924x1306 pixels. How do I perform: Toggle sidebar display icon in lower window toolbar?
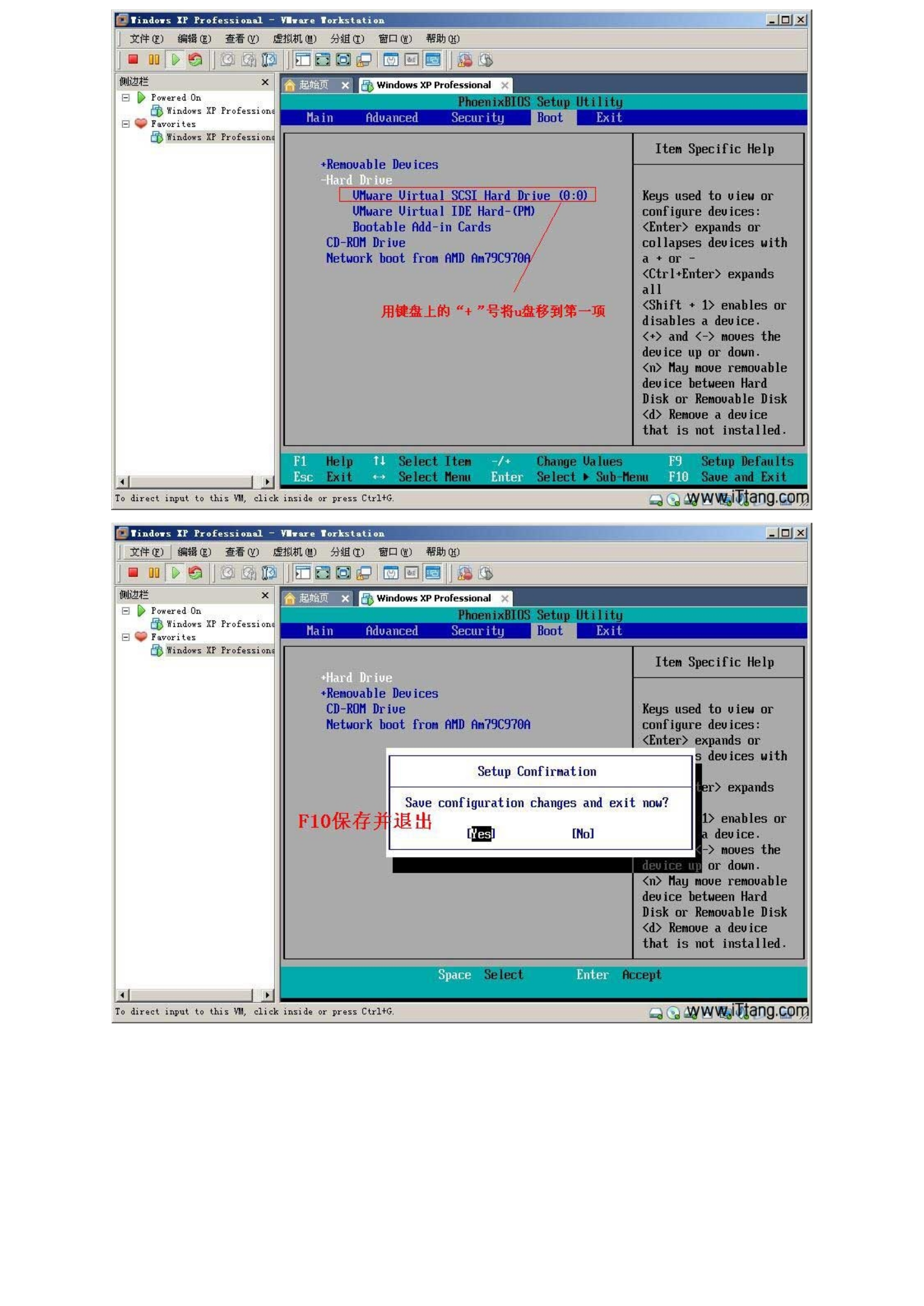click(303, 572)
